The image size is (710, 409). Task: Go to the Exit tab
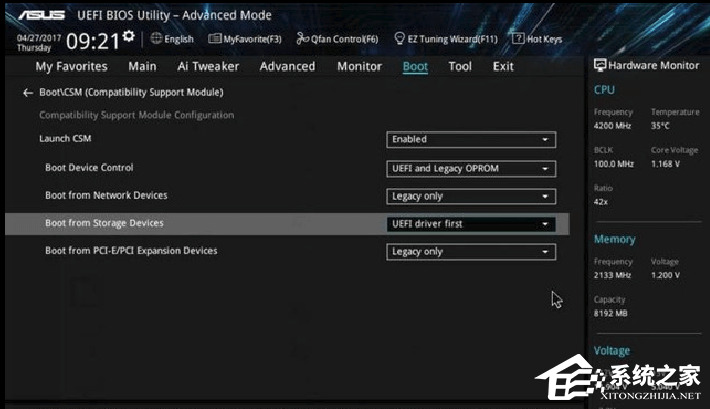pyautogui.click(x=503, y=67)
